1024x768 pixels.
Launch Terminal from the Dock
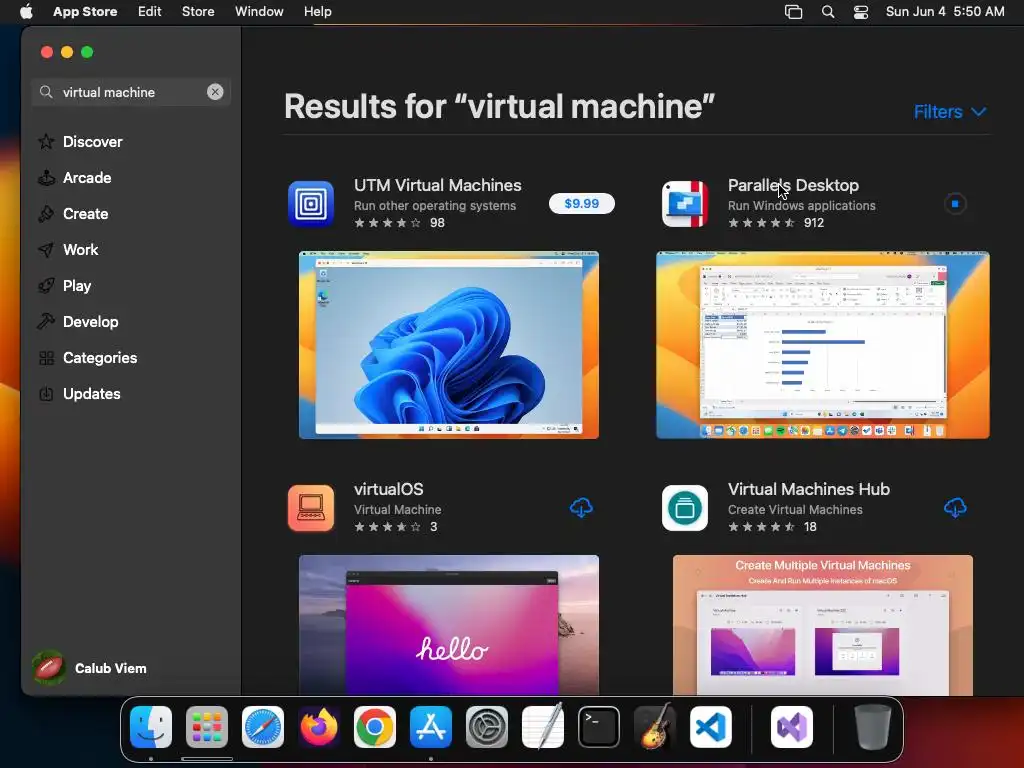pos(599,727)
